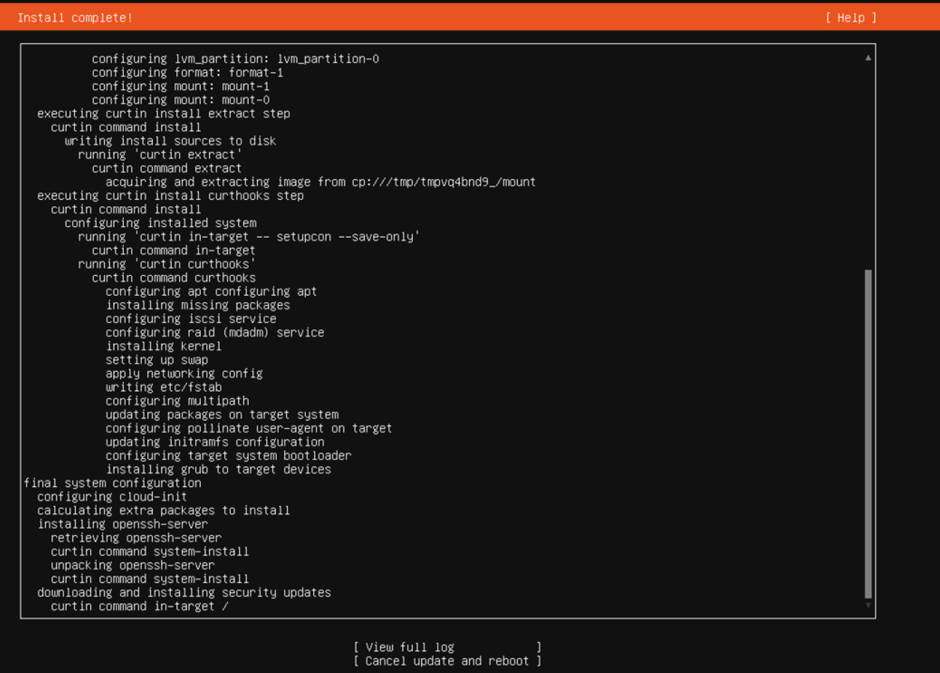Click the View full log button
This screenshot has height=673, width=940.
tap(447, 647)
